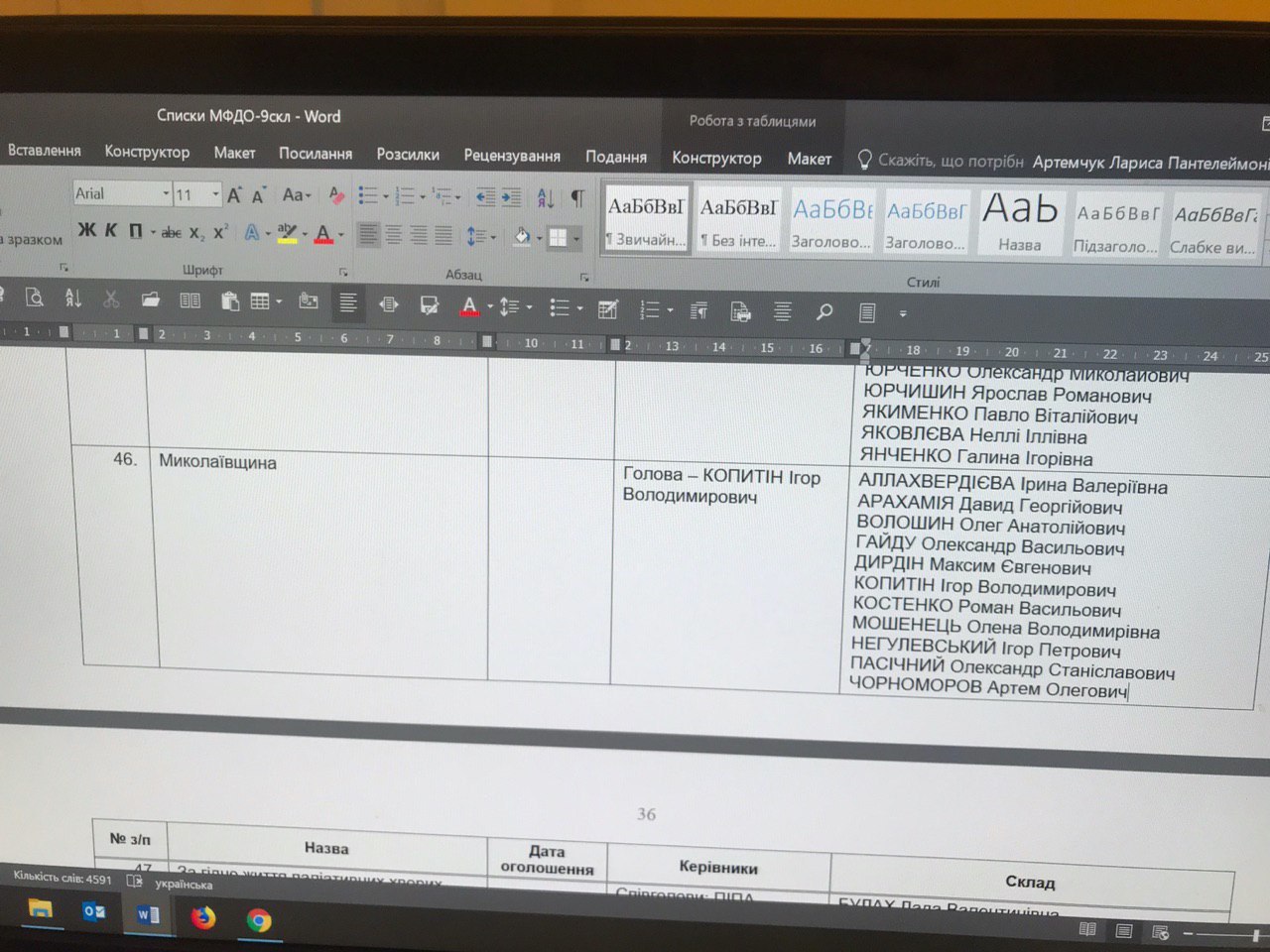Decrease indent in the Абзац group
The image size is (1270, 952).
(485, 198)
